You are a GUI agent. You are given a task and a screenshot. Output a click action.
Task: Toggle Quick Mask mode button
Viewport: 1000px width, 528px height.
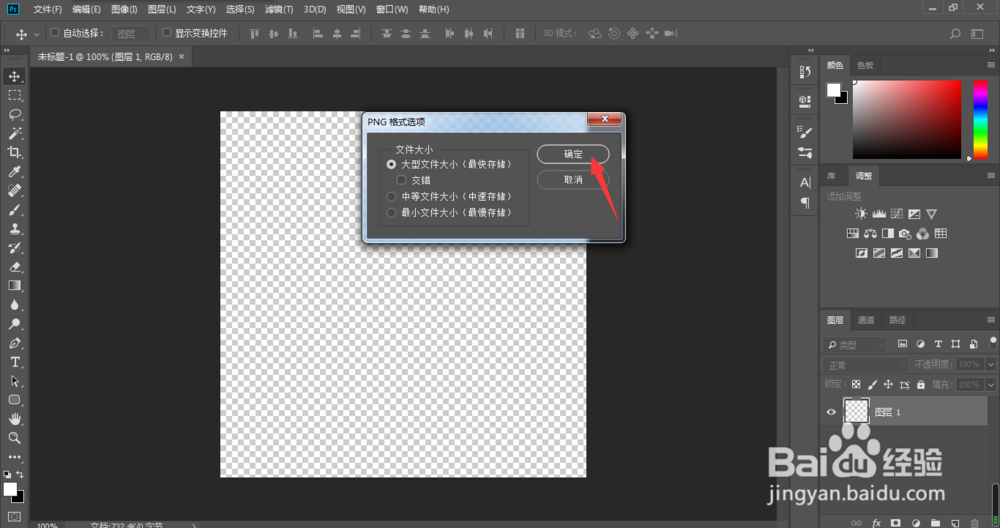click(14, 517)
